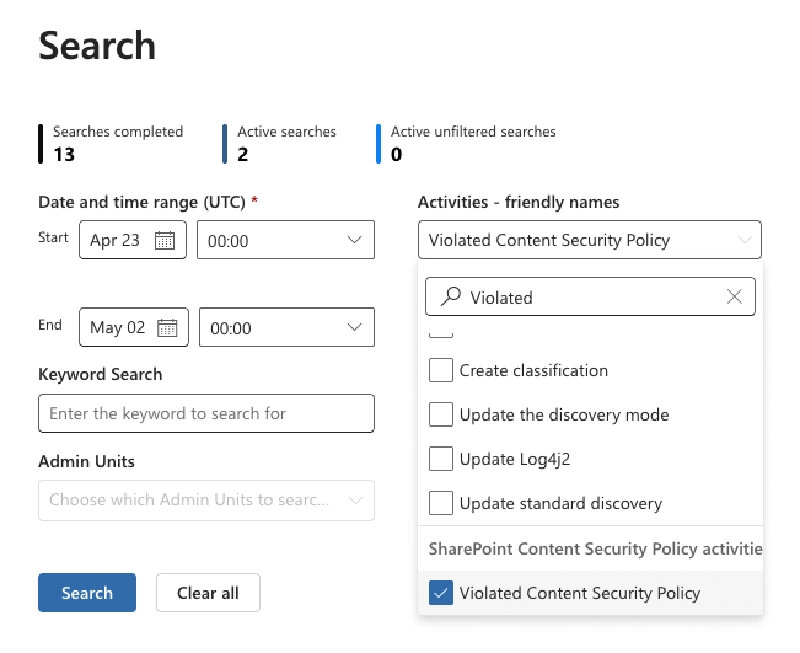Image resolution: width=800 pixels, height=653 pixels.
Task: Open the Start date calendar picker
Action: coord(167,239)
